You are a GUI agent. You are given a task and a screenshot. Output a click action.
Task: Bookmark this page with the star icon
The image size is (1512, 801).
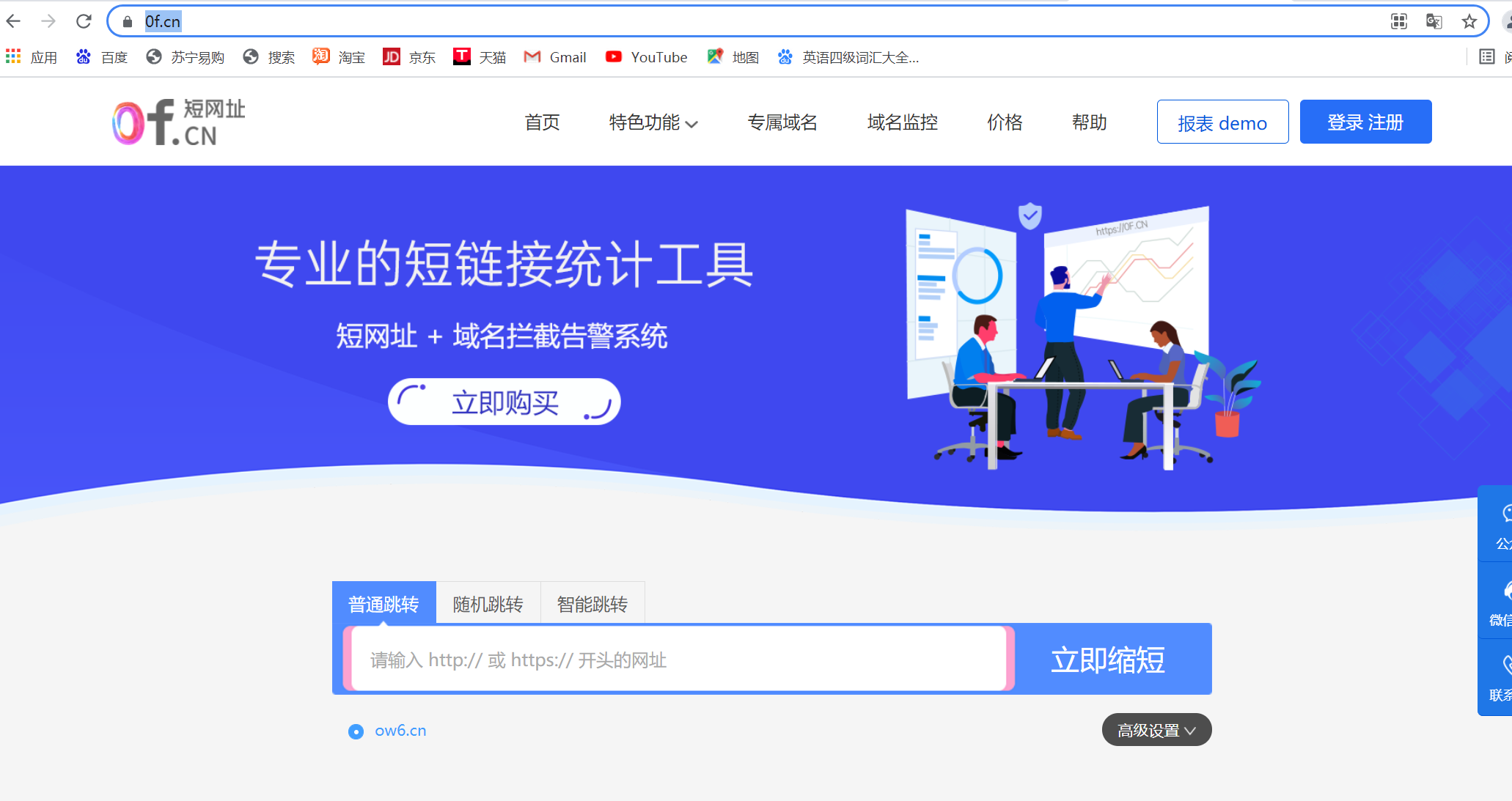[1469, 21]
